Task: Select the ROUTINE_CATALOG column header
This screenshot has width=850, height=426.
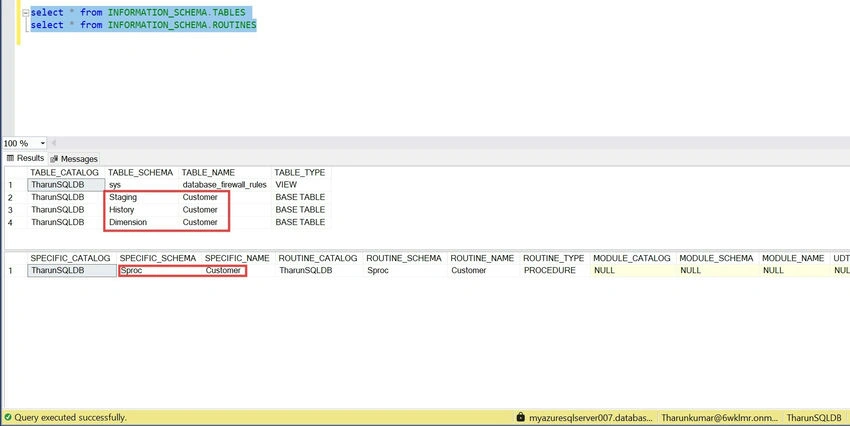Action: coord(318,258)
